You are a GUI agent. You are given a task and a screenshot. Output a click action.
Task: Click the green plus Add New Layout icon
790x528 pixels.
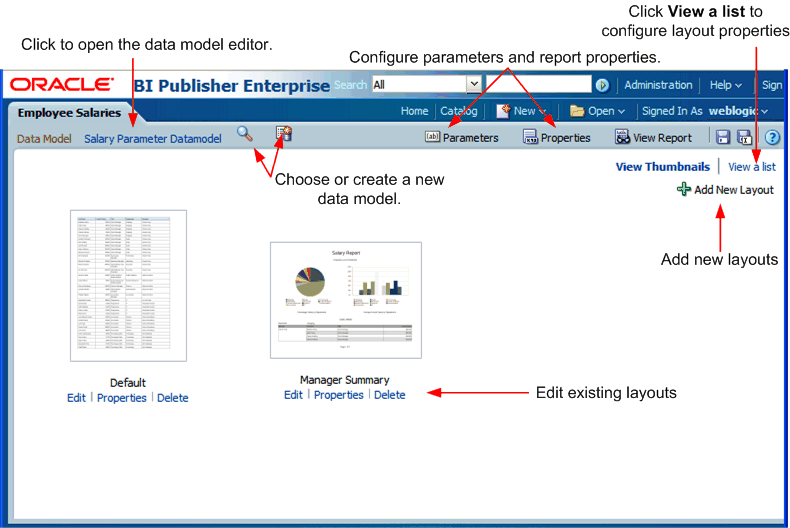pyautogui.click(x=684, y=189)
